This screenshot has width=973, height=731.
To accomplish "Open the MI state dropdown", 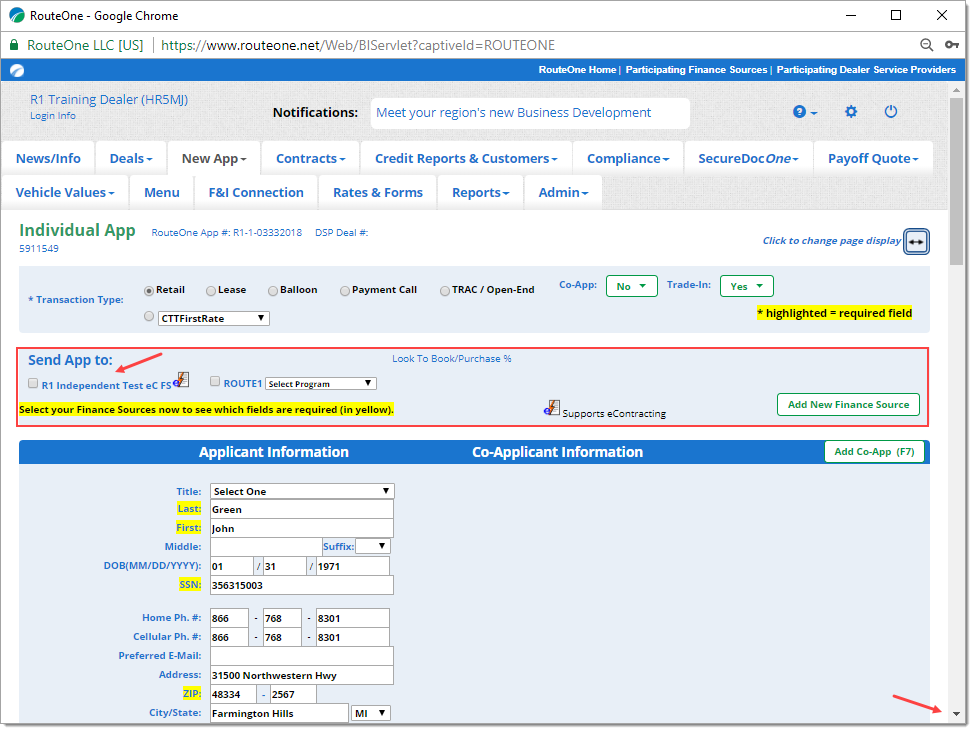I will click(x=370, y=713).
